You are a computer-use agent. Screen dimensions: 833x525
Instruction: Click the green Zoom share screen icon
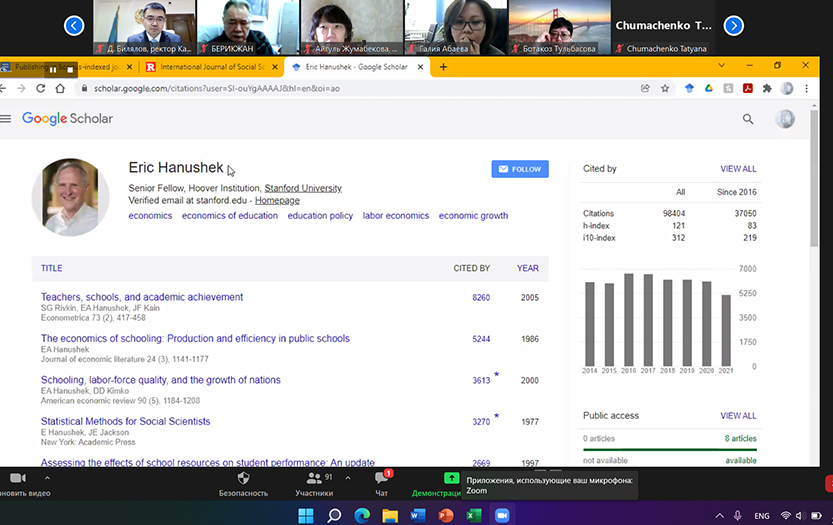pyautogui.click(x=451, y=479)
